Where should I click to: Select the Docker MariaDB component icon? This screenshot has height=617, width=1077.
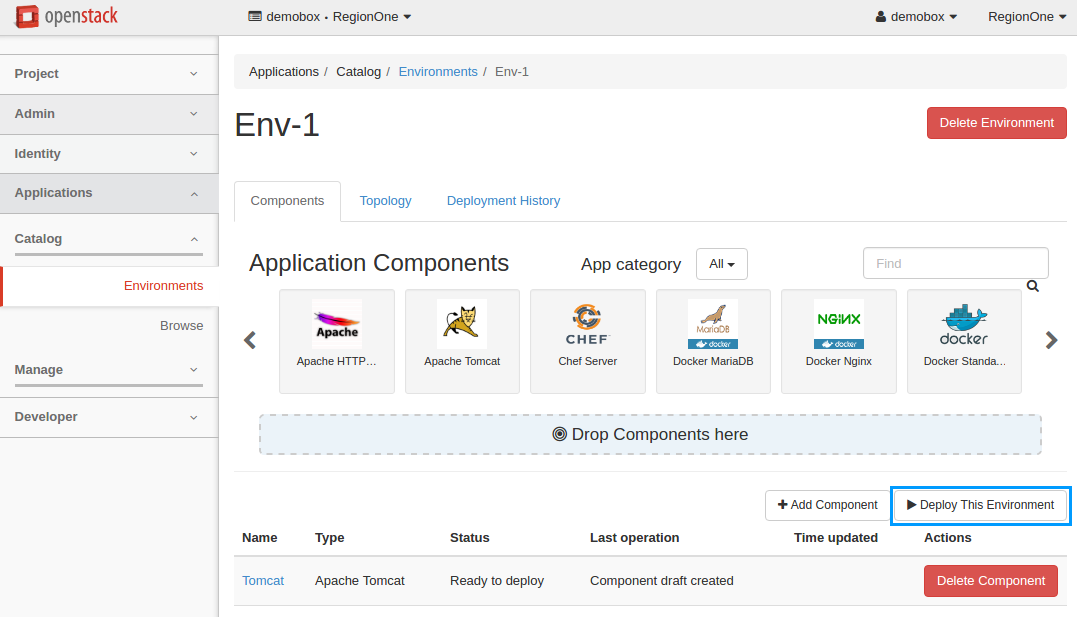[x=713, y=325]
